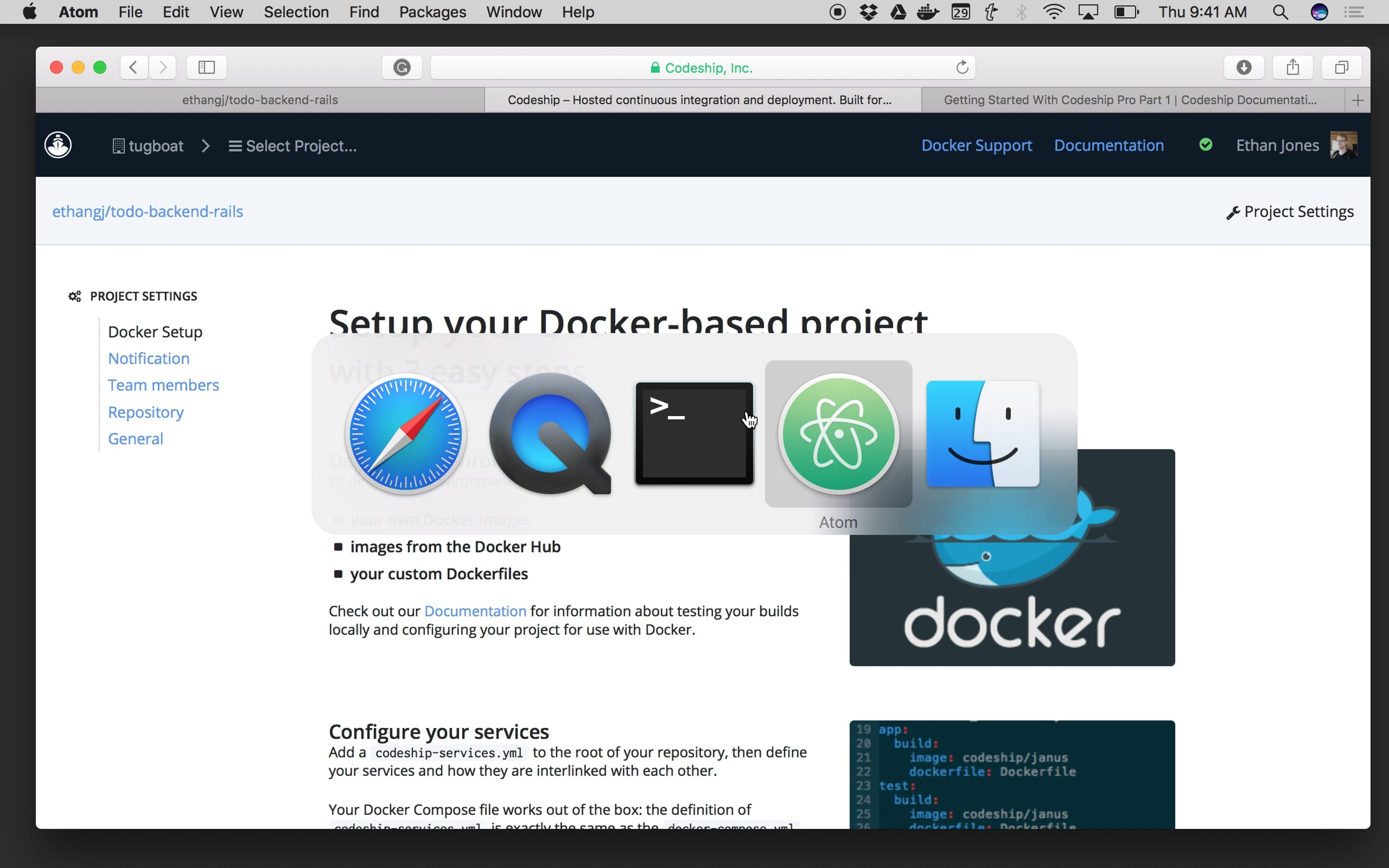Image resolution: width=1389 pixels, height=868 pixels.
Task: Select QuickTime Player icon in app switcher
Action: pyautogui.click(x=550, y=434)
